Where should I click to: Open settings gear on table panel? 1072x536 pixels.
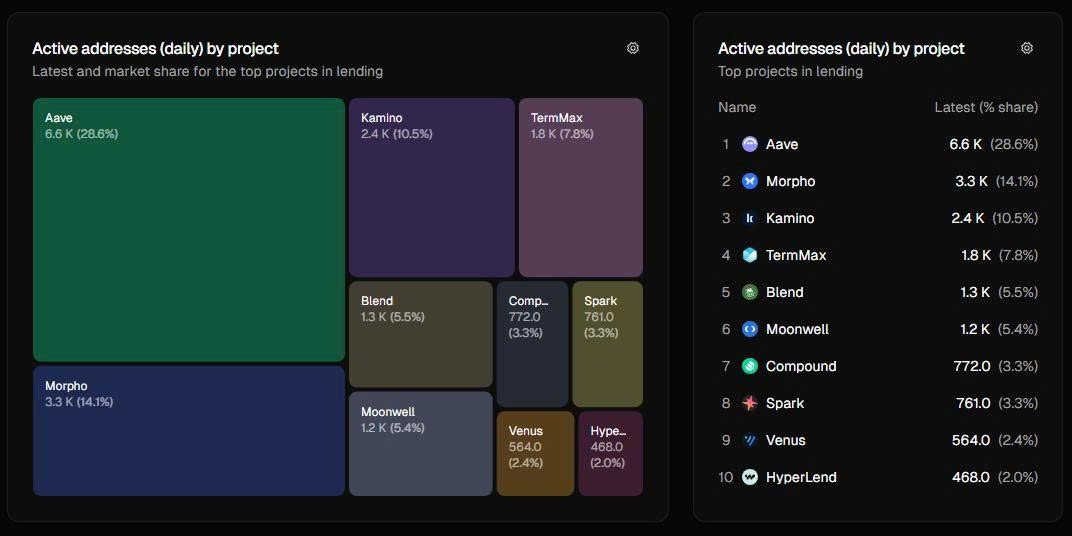1026,48
